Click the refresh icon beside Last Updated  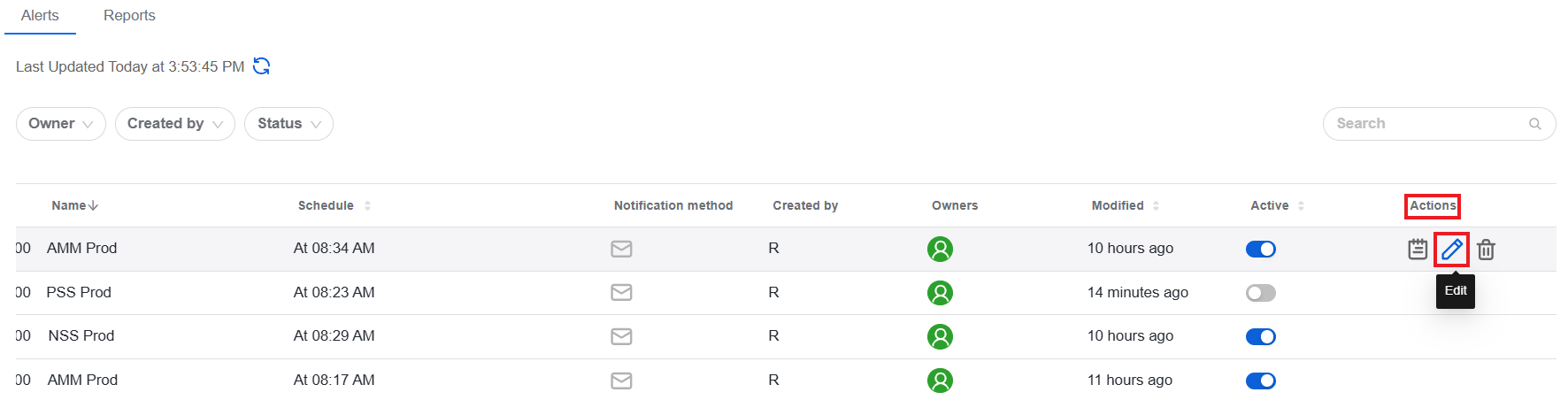point(261,66)
